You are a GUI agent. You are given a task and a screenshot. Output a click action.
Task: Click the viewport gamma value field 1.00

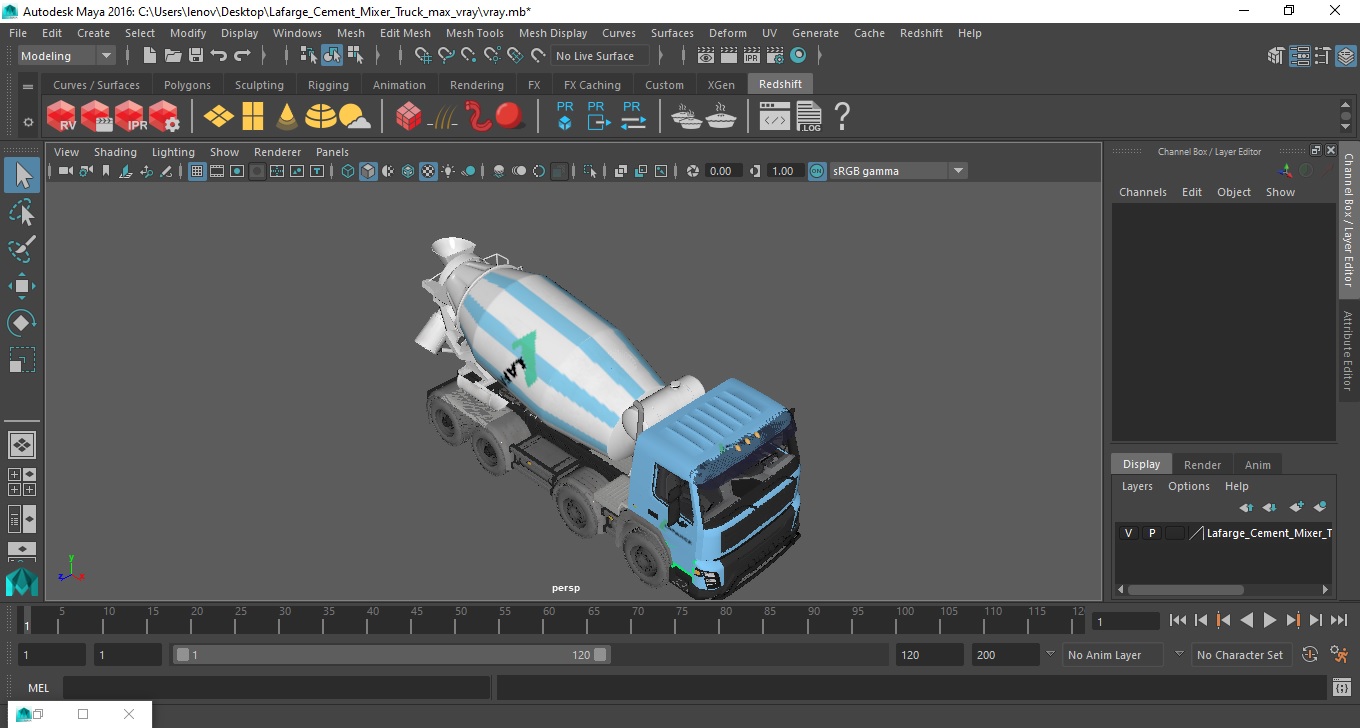[783, 171]
